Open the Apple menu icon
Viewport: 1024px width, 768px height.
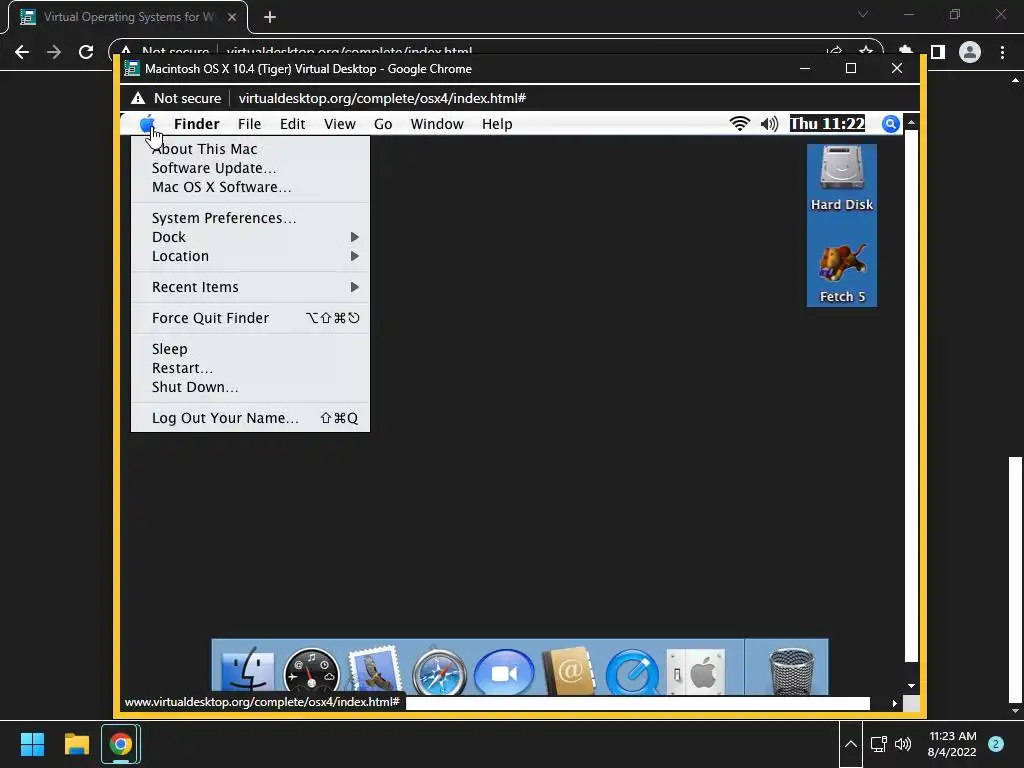(147, 123)
